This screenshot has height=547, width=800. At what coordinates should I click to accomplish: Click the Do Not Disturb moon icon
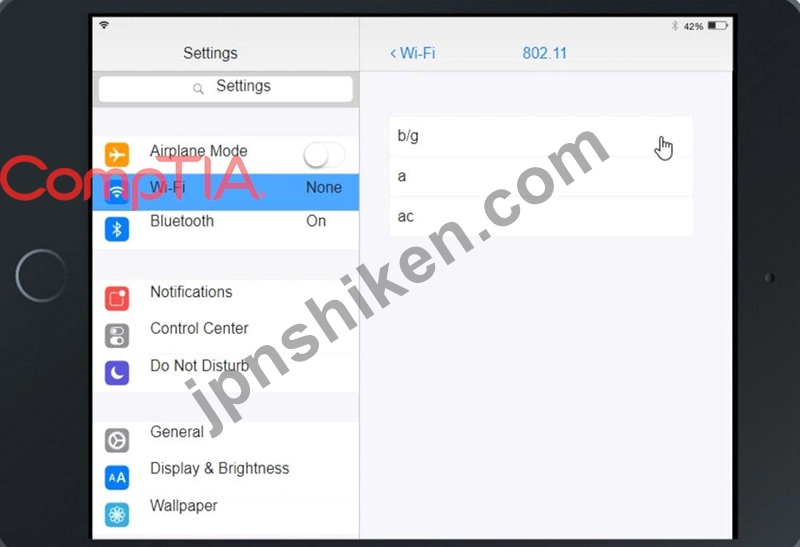[117, 373]
